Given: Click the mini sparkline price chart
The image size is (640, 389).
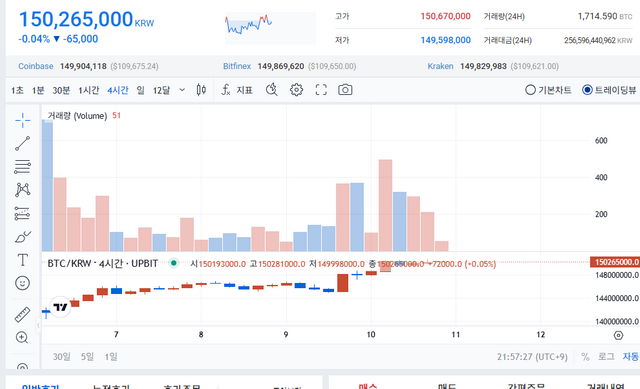Looking at the screenshot, I should click(x=270, y=28).
